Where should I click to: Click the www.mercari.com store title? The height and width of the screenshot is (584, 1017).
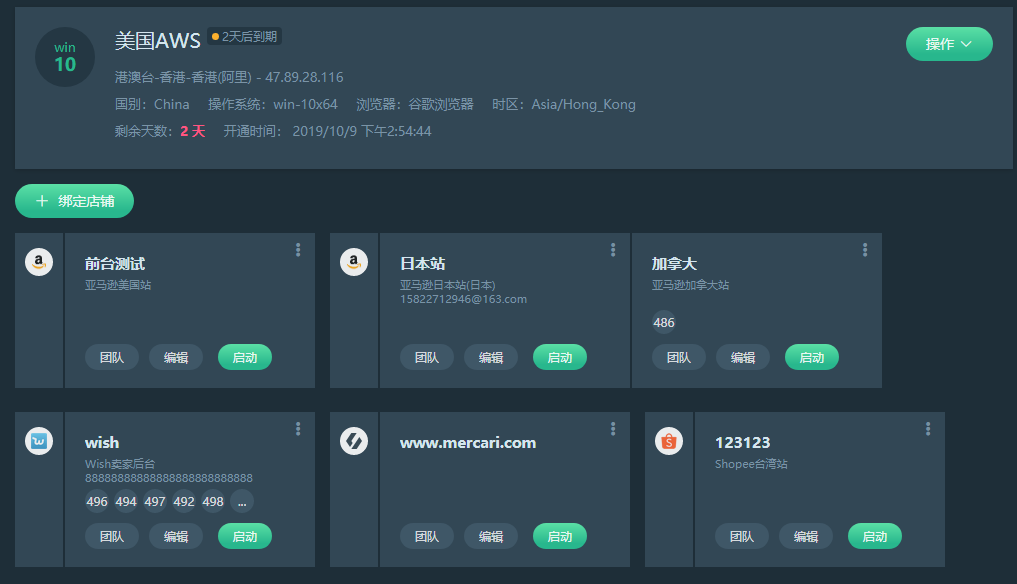coord(468,443)
